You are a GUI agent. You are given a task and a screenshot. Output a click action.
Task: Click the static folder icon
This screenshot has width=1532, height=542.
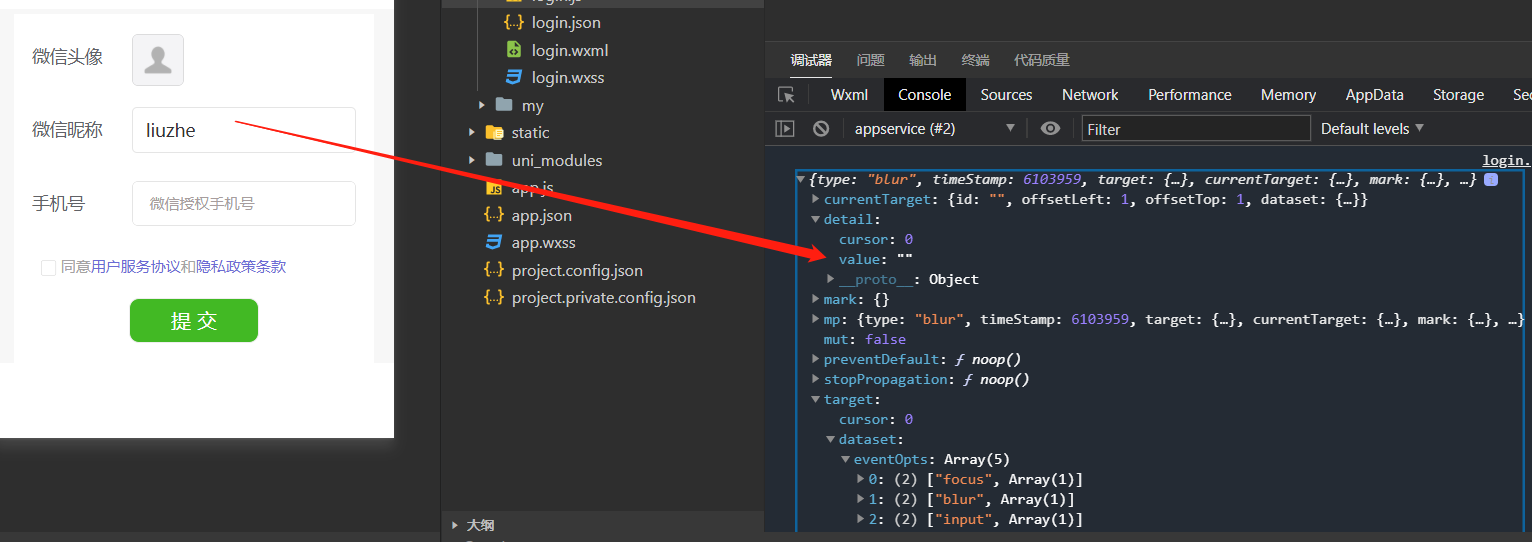[x=494, y=132]
